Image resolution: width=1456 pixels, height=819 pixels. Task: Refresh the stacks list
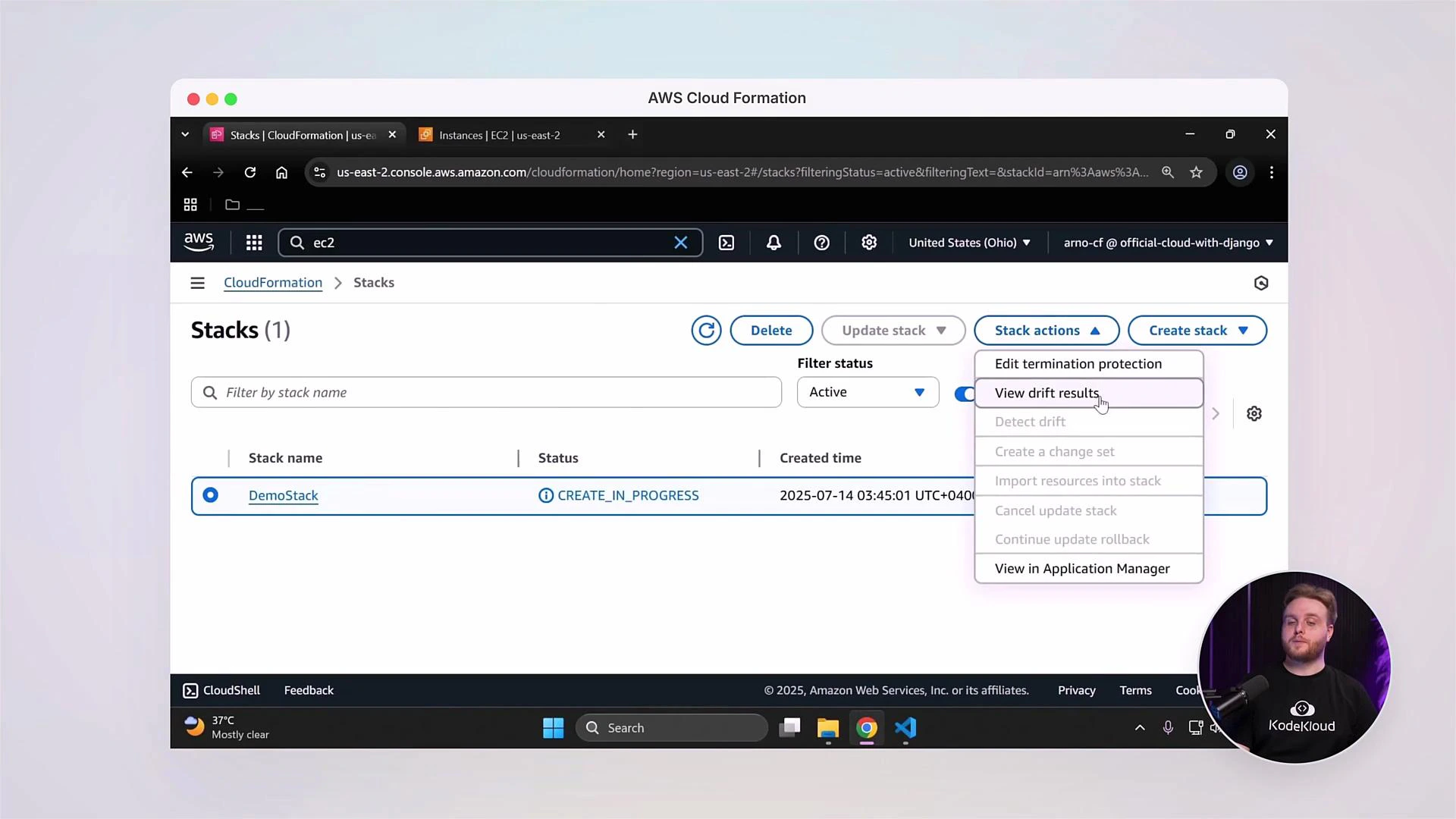[706, 331]
